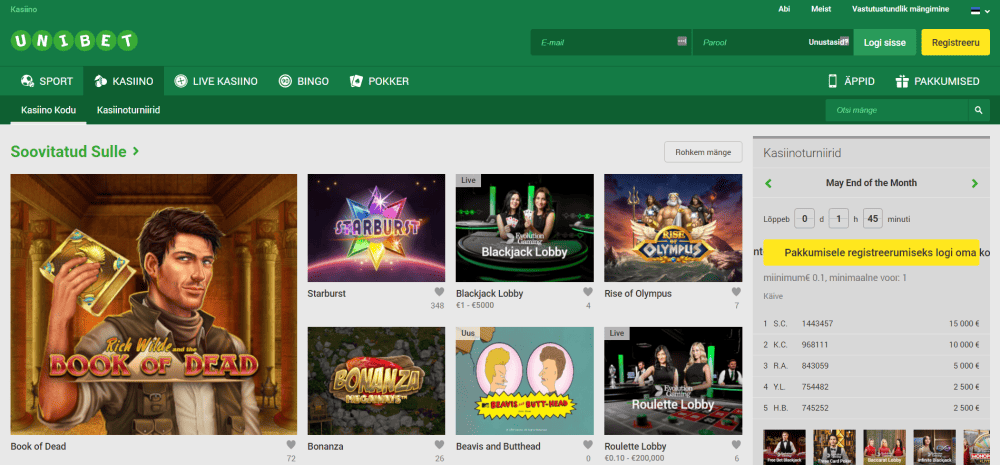
Task: Go to next tournament with right arrow
Action: point(975,183)
